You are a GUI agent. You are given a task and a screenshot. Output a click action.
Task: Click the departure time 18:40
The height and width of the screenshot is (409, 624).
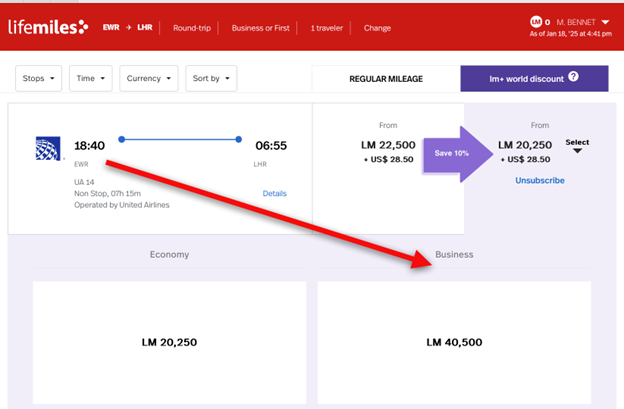(x=90, y=146)
